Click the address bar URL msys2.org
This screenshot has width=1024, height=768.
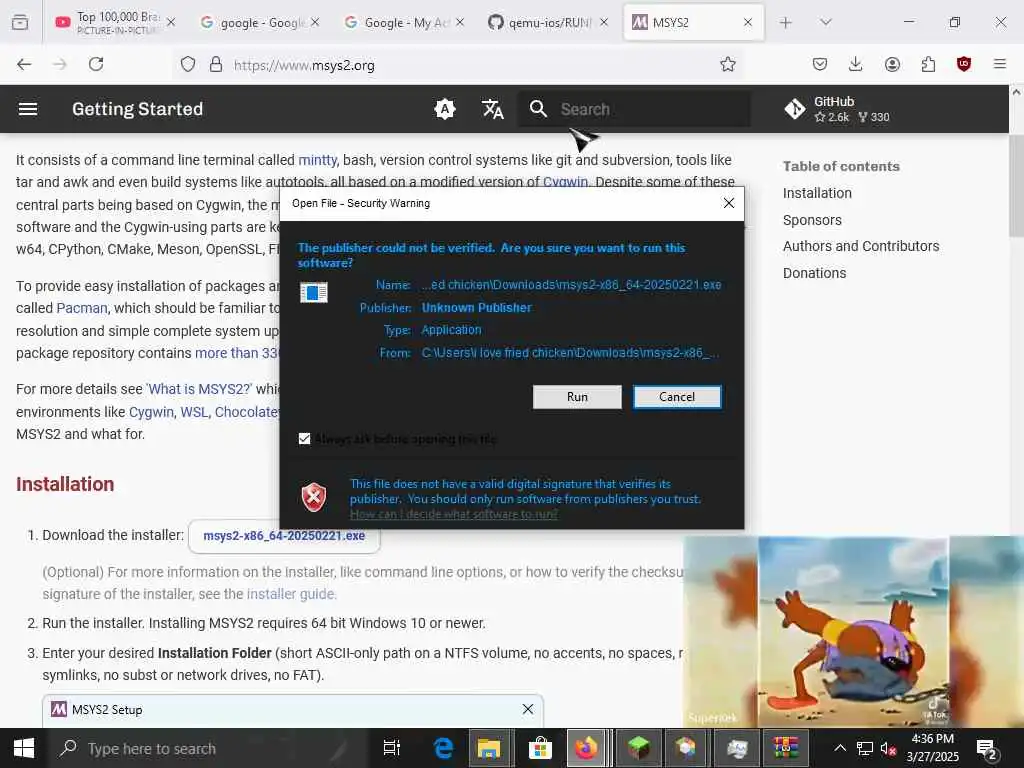(304, 65)
